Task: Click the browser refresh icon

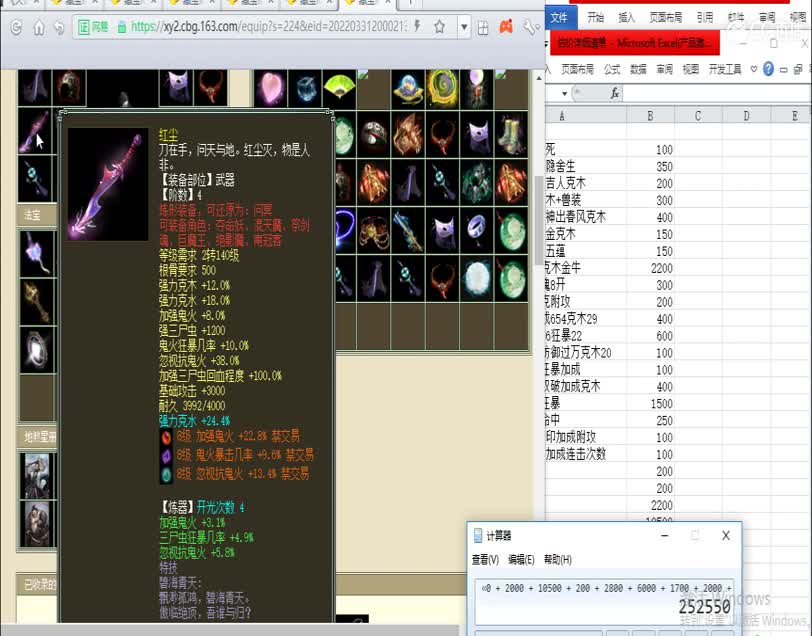Action: click(x=16, y=27)
